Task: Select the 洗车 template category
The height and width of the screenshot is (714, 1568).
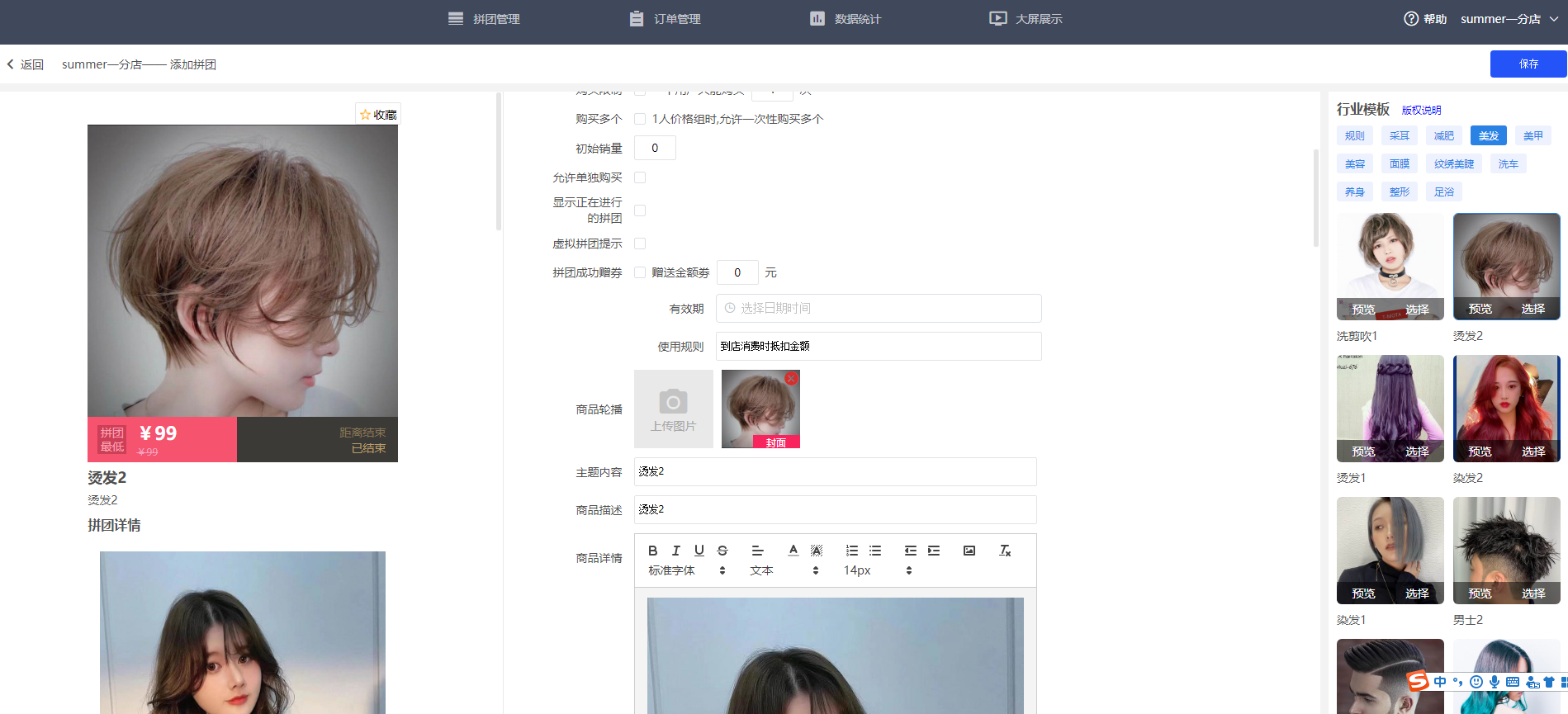Action: [x=1509, y=164]
